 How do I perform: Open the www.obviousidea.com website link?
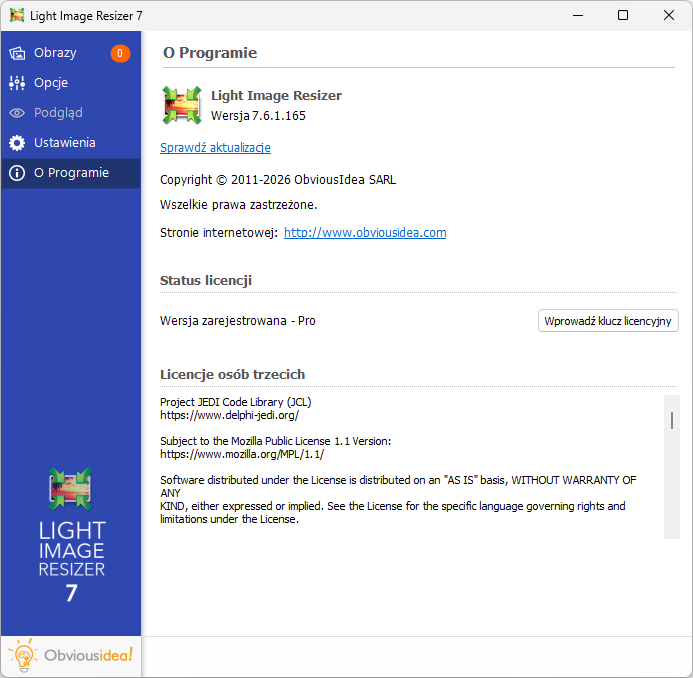(x=365, y=232)
